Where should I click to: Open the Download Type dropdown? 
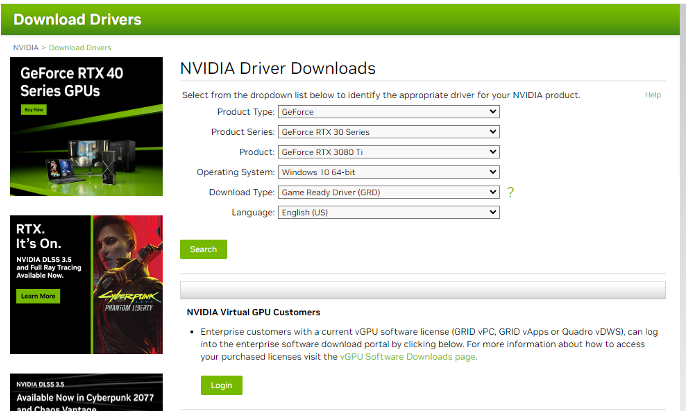388,192
